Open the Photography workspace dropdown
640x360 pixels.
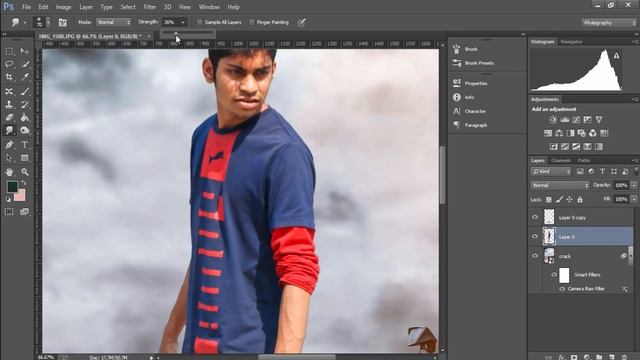tap(609, 23)
